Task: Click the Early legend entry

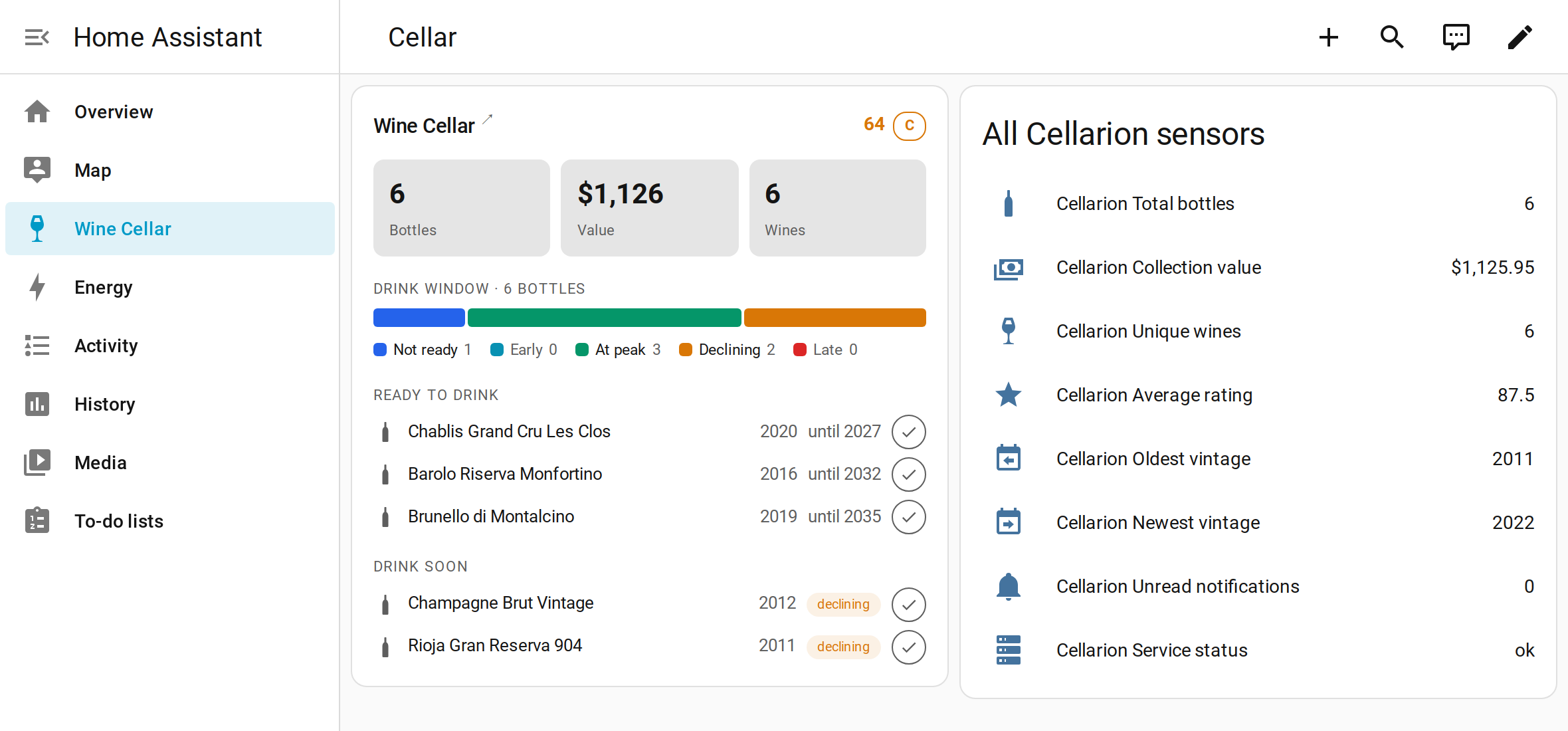Action: (x=524, y=350)
